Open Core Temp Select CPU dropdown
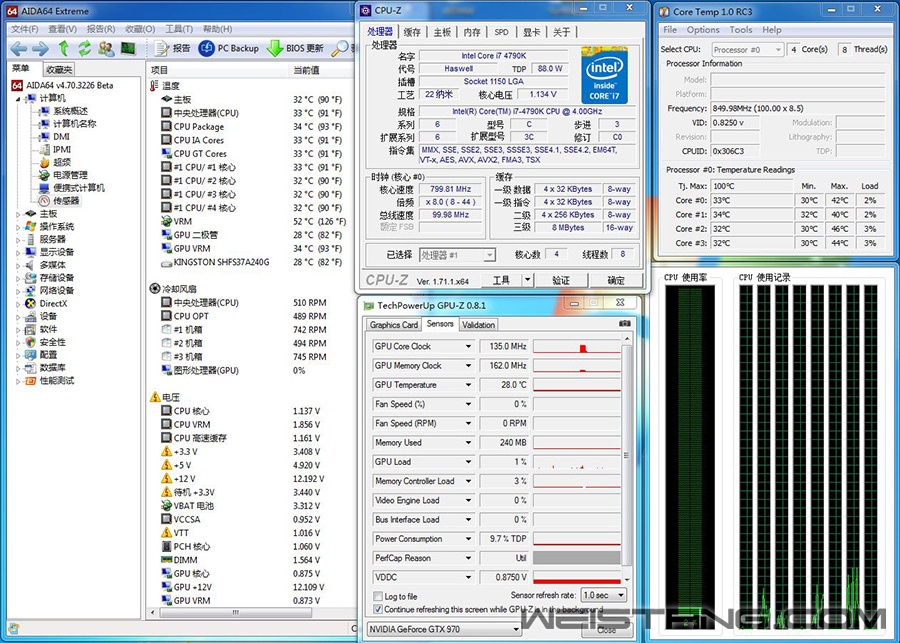 point(748,49)
